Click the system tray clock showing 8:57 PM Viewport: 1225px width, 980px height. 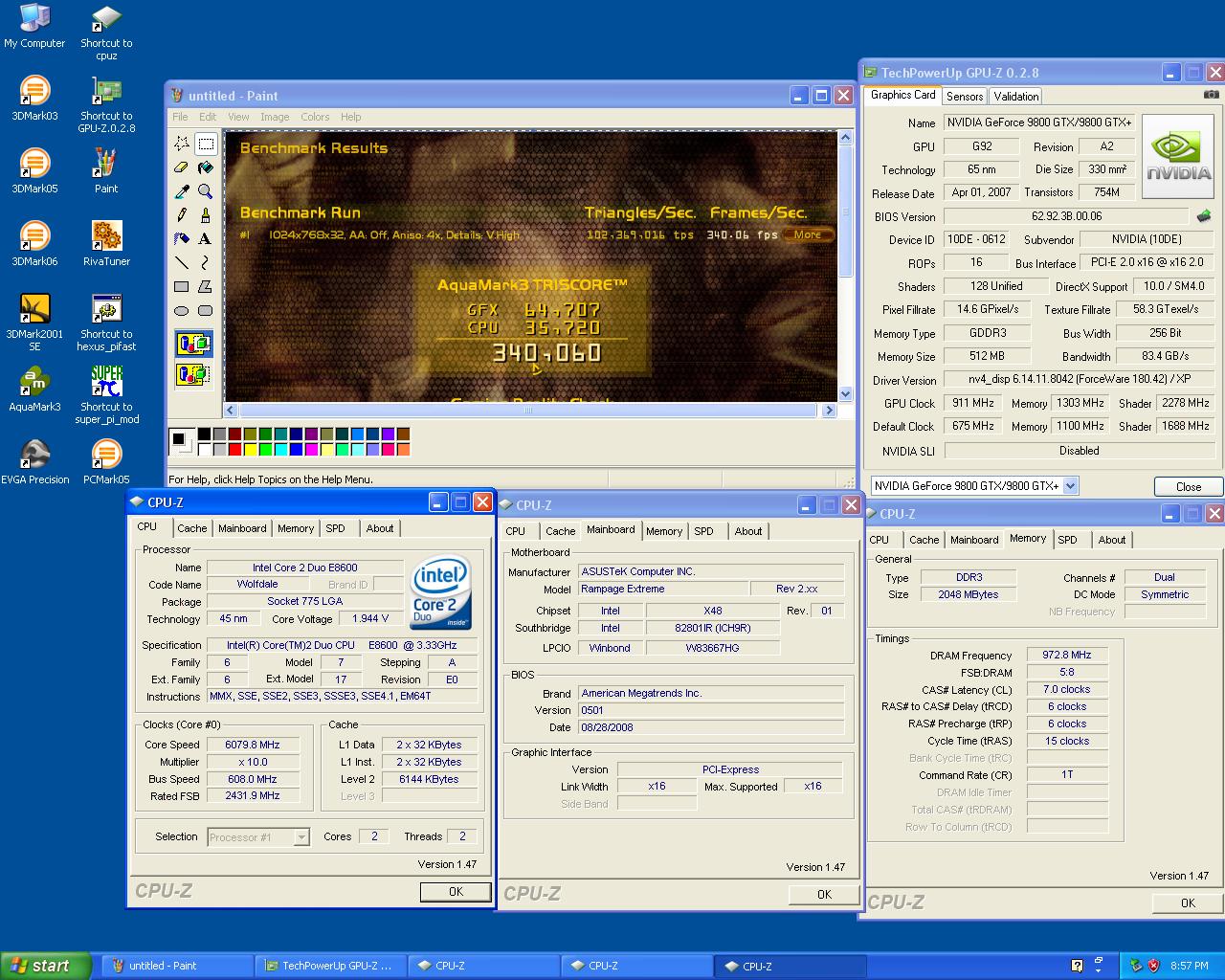point(1189,966)
